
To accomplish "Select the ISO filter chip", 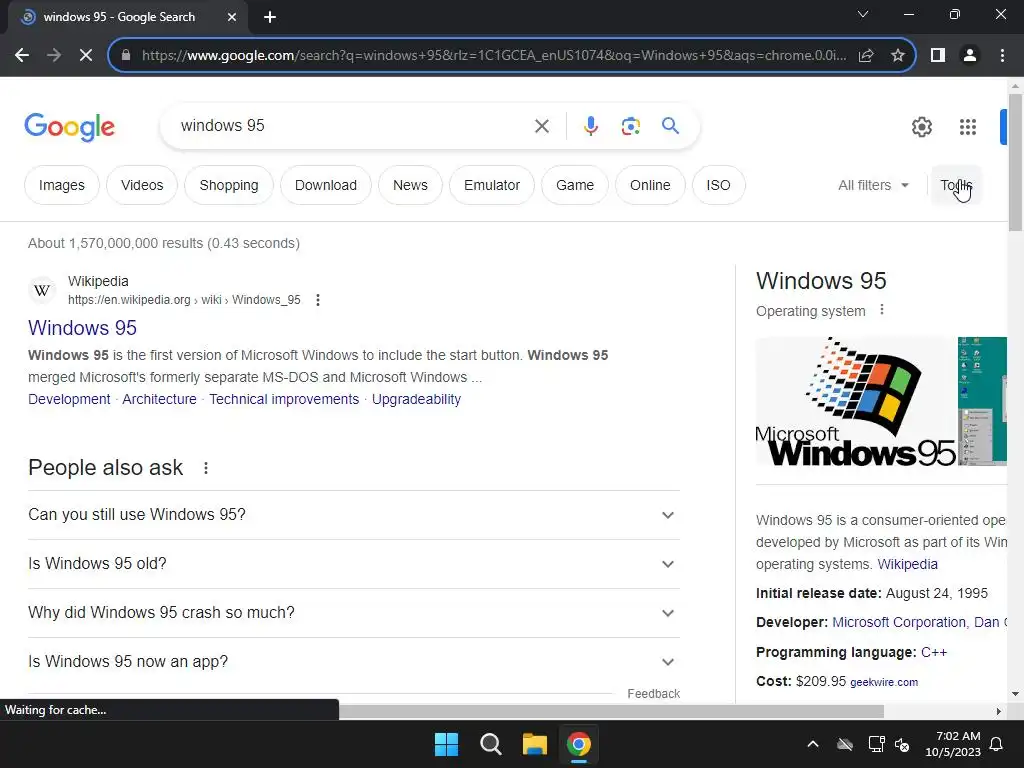I will (x=718, y=185).
